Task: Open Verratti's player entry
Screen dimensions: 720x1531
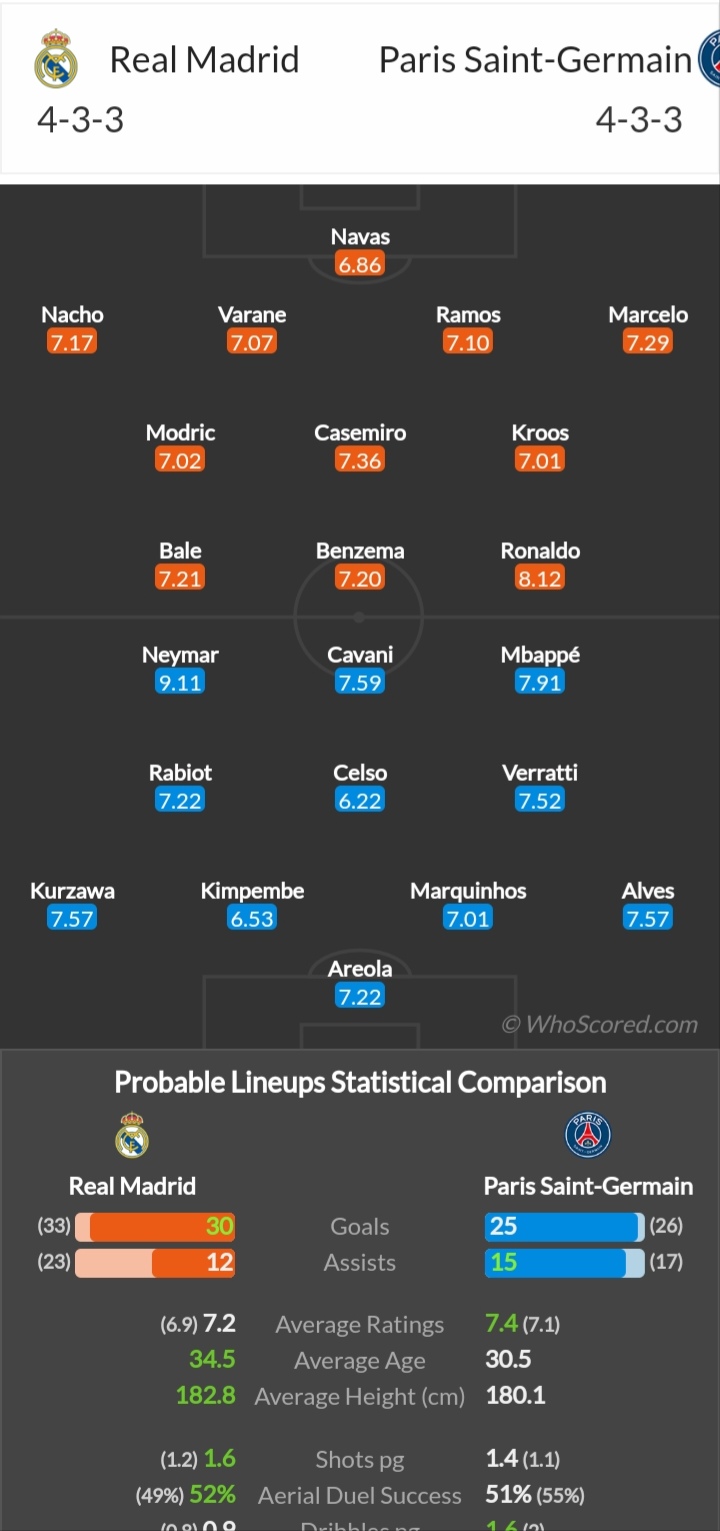Action: tap(540, 787)
